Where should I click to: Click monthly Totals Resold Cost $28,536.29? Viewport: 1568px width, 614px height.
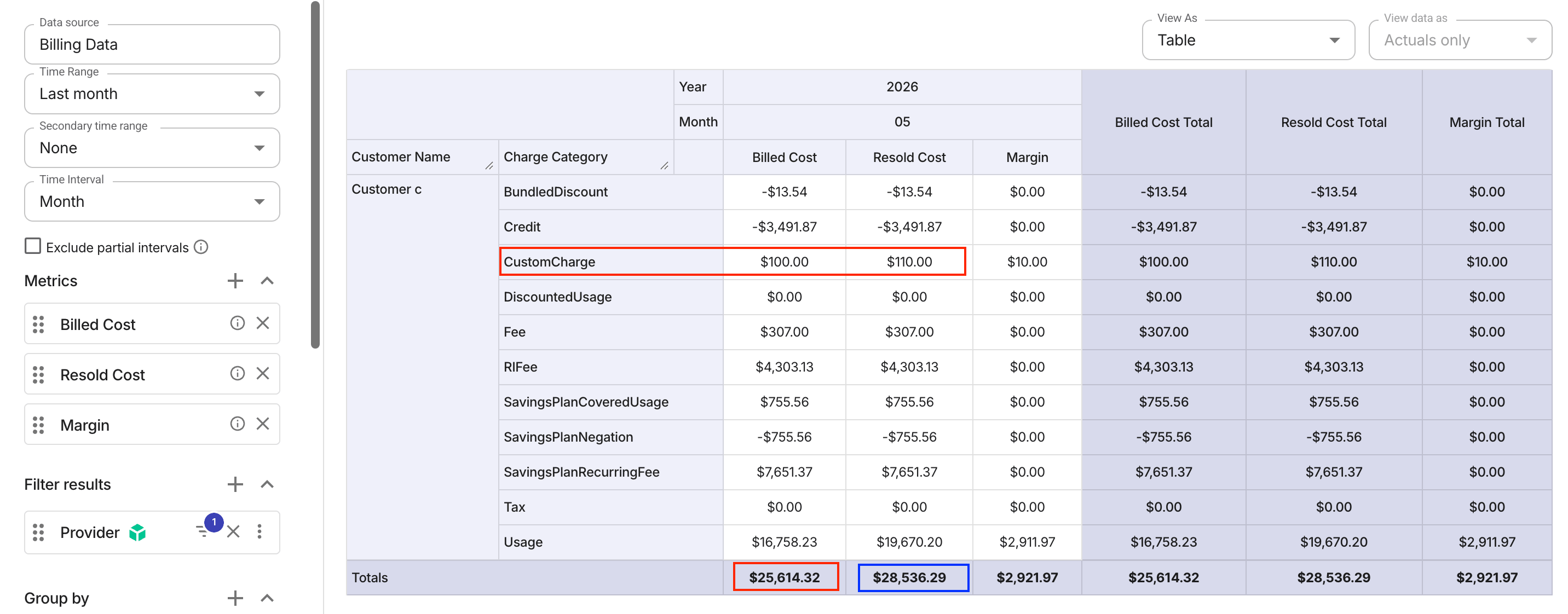(909, 577)
